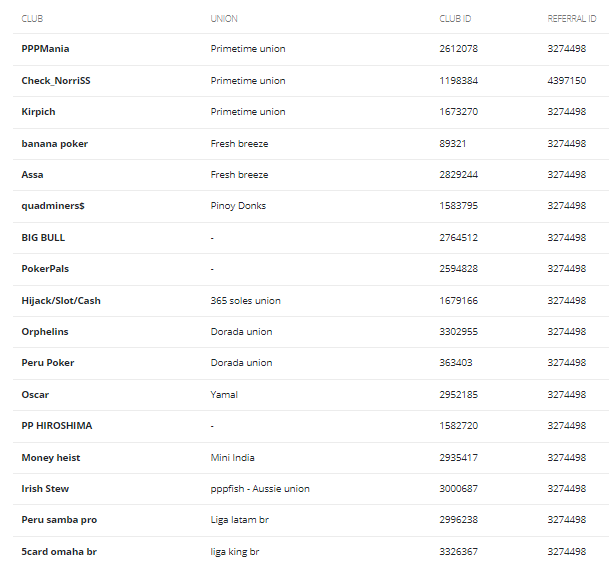Click Fresh breeze union for Assa
609x571 pixels.
click(239, 175)
